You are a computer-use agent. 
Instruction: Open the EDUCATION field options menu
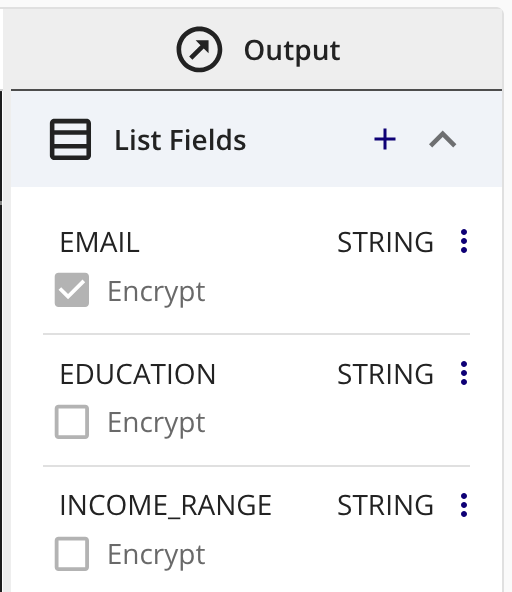(464, 373)
